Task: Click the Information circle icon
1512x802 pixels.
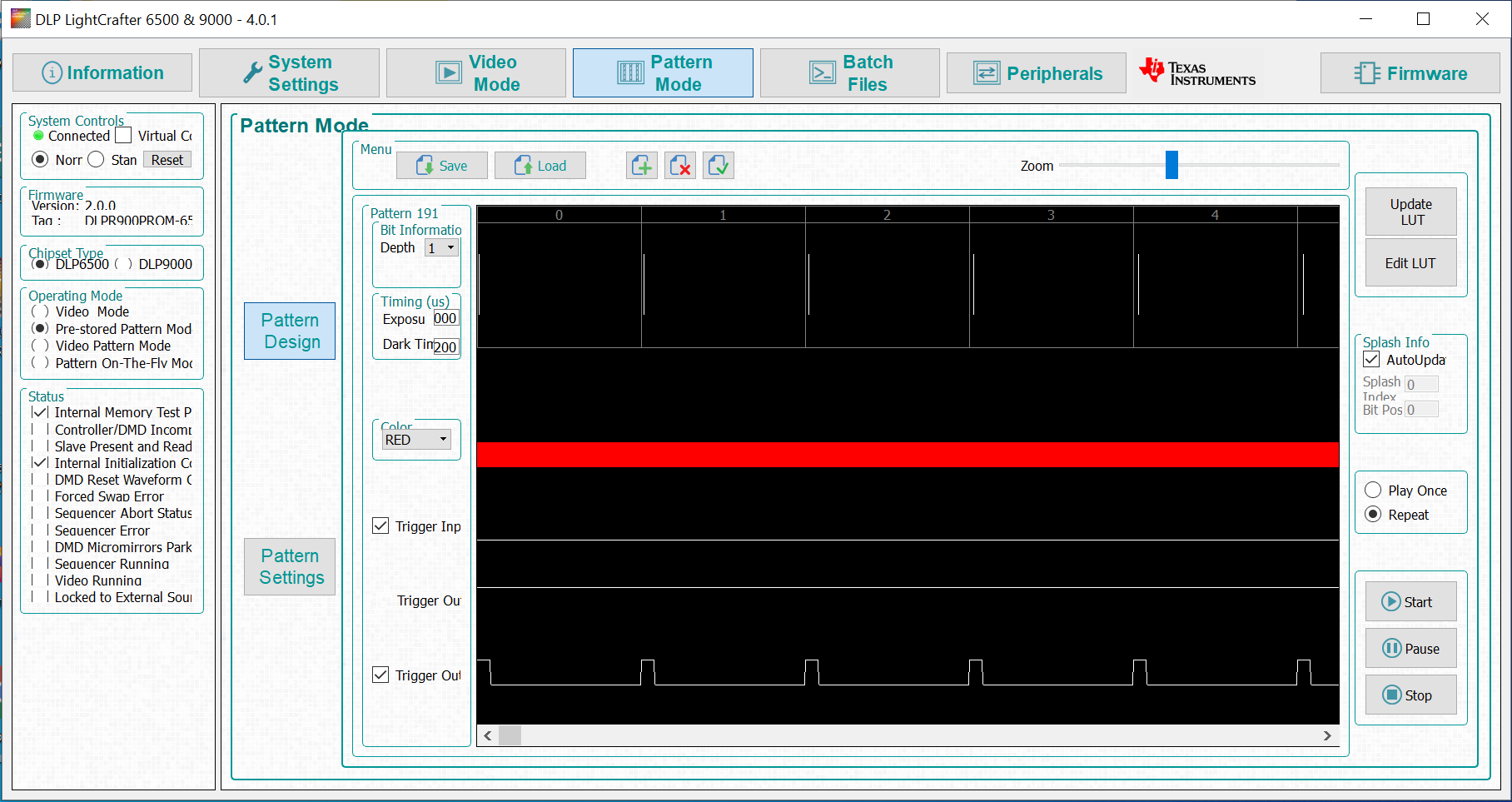Action: pyautogui.click(x=52, y=73)
